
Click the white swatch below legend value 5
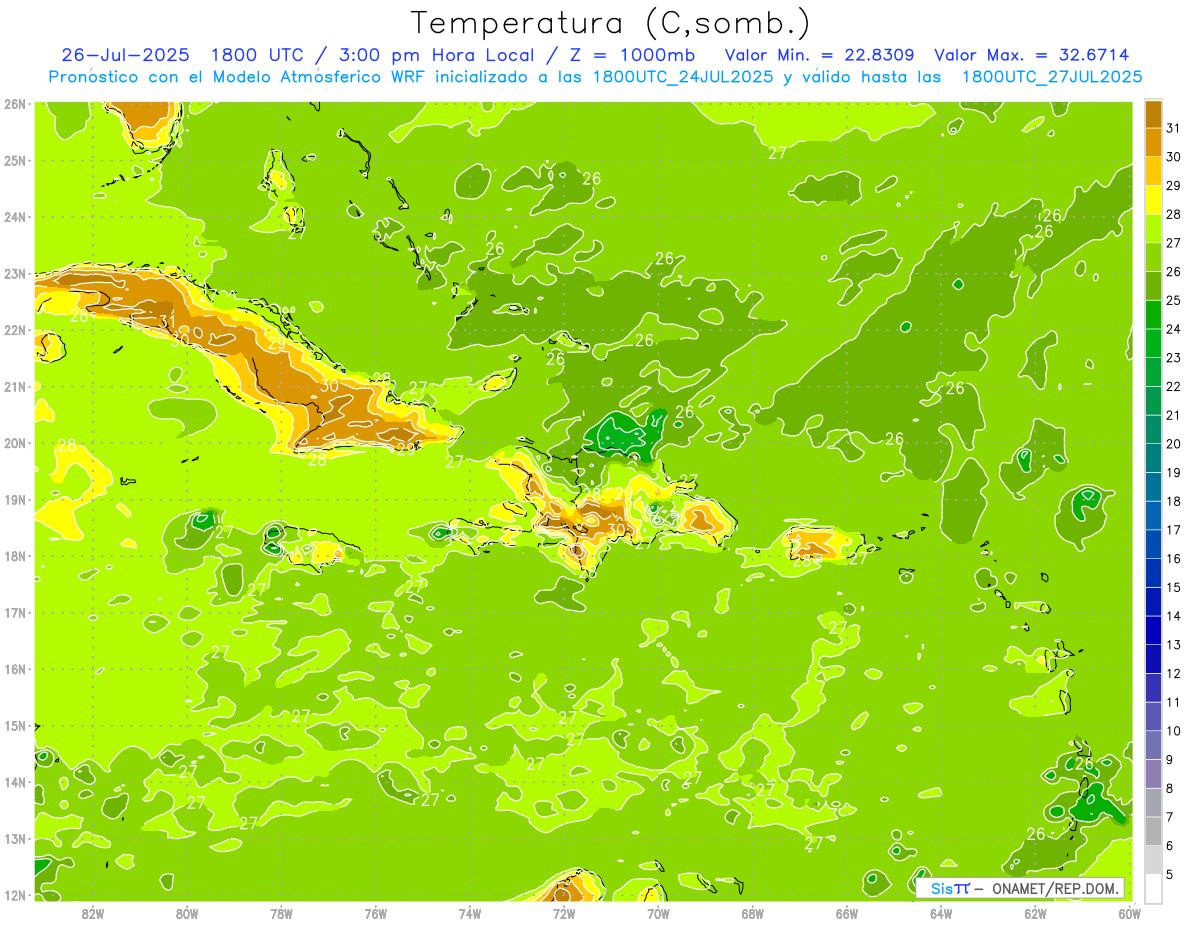pos(1153,888)
